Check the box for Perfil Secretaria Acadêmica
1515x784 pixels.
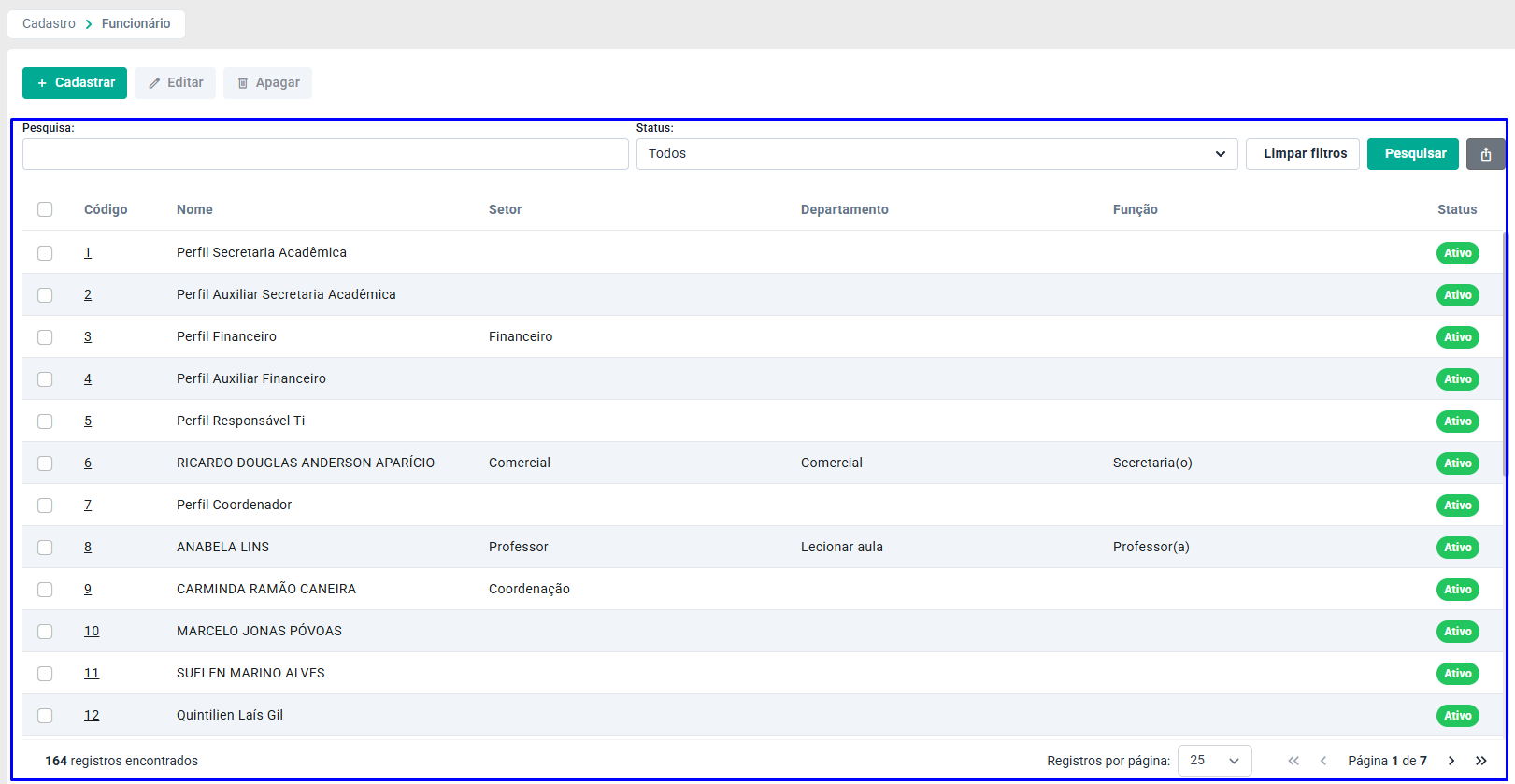coord(45,253)
